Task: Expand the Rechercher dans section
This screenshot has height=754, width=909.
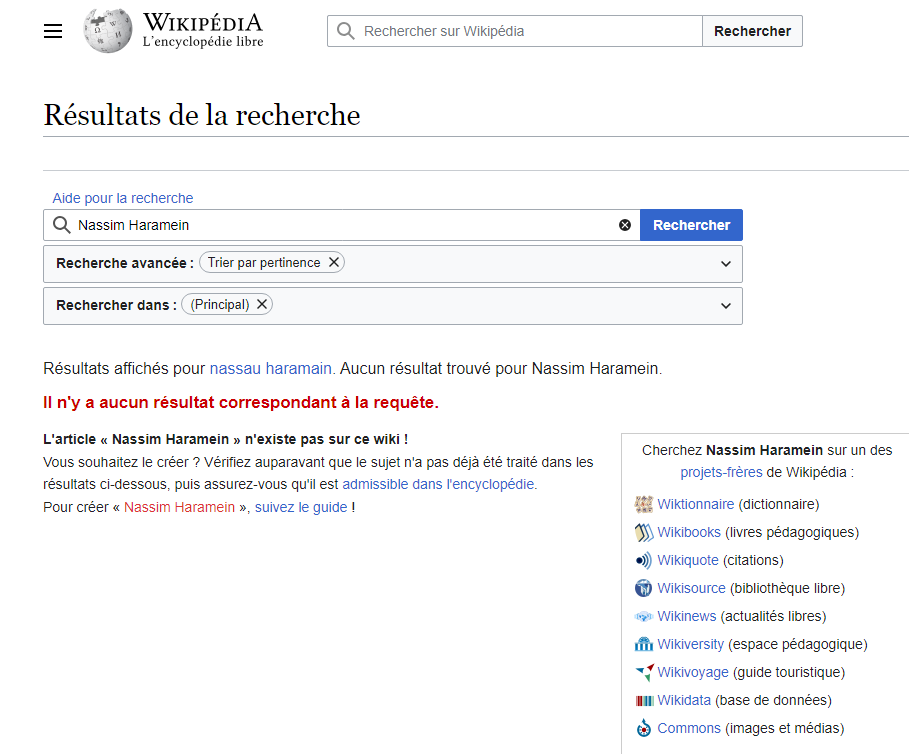Action: click(726, 306)
